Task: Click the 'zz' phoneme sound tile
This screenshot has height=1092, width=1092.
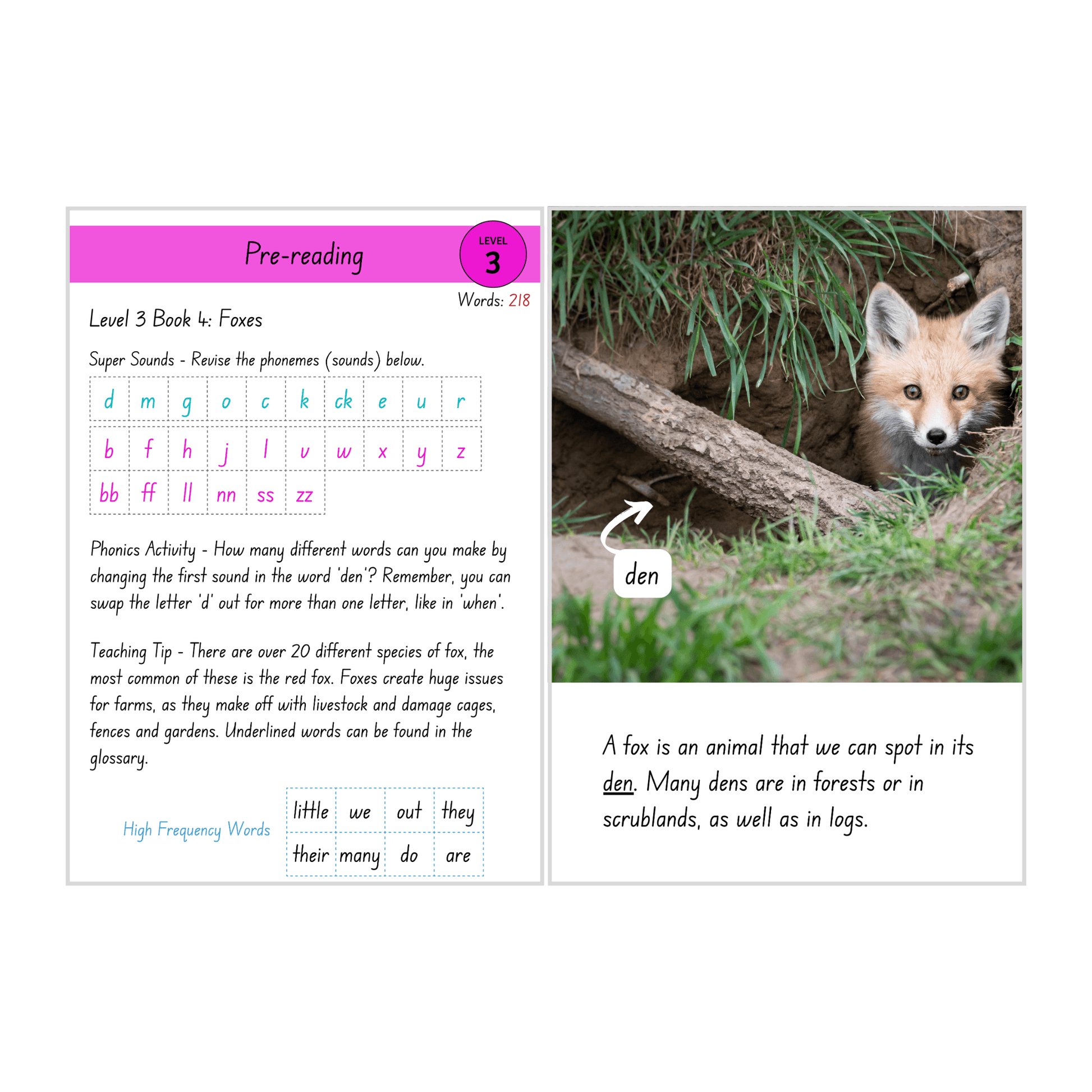Action: (323, 491)
